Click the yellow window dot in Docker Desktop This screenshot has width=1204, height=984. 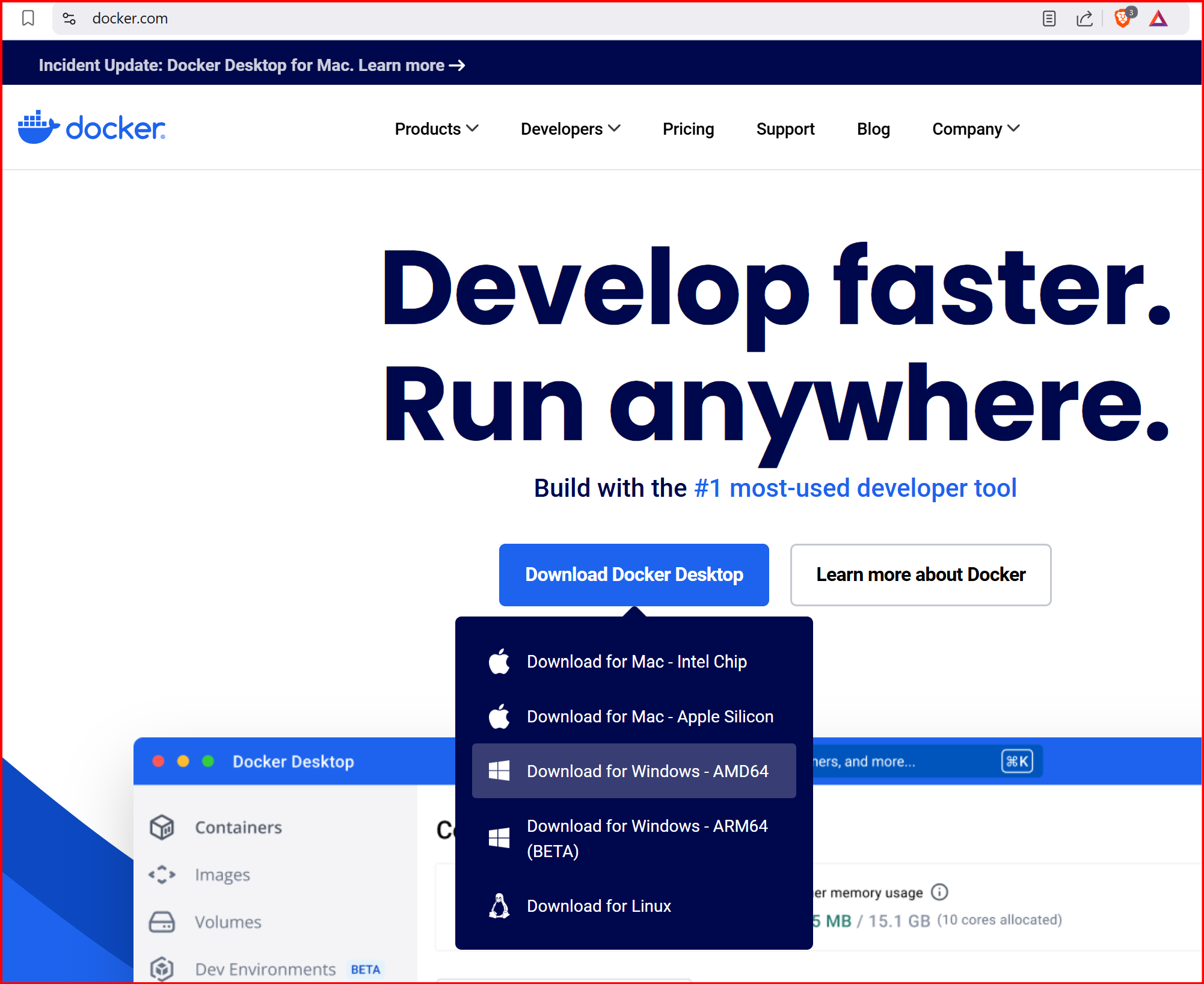(x=183, y=761)
